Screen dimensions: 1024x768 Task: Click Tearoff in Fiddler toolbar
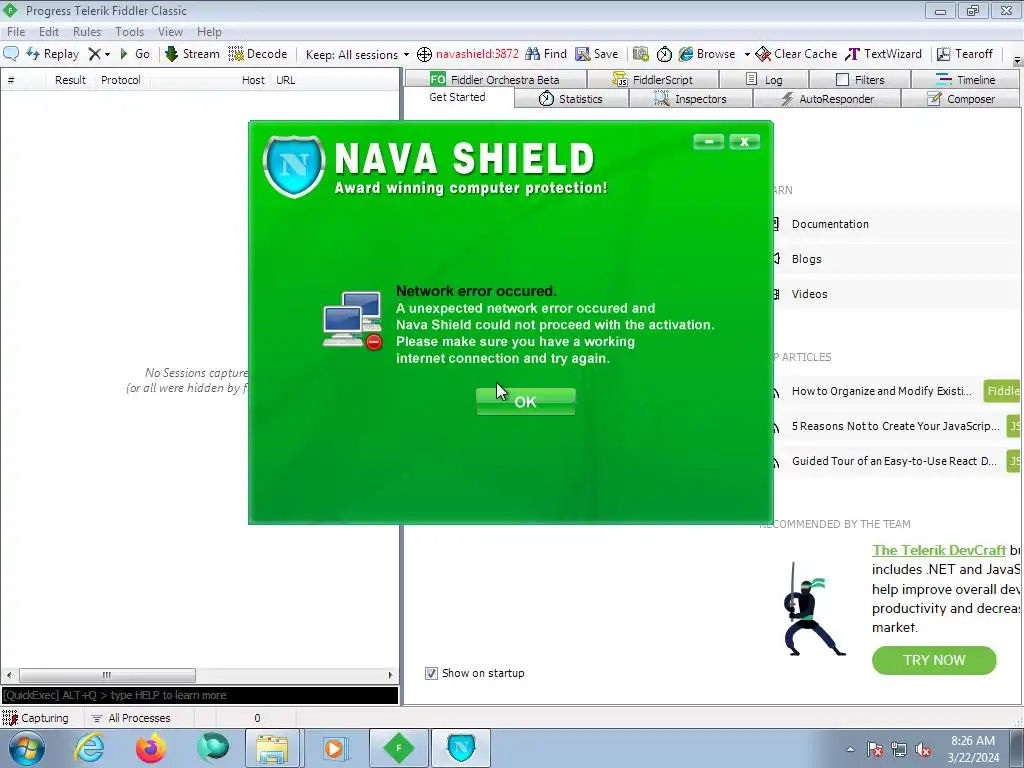pos(965,54)
